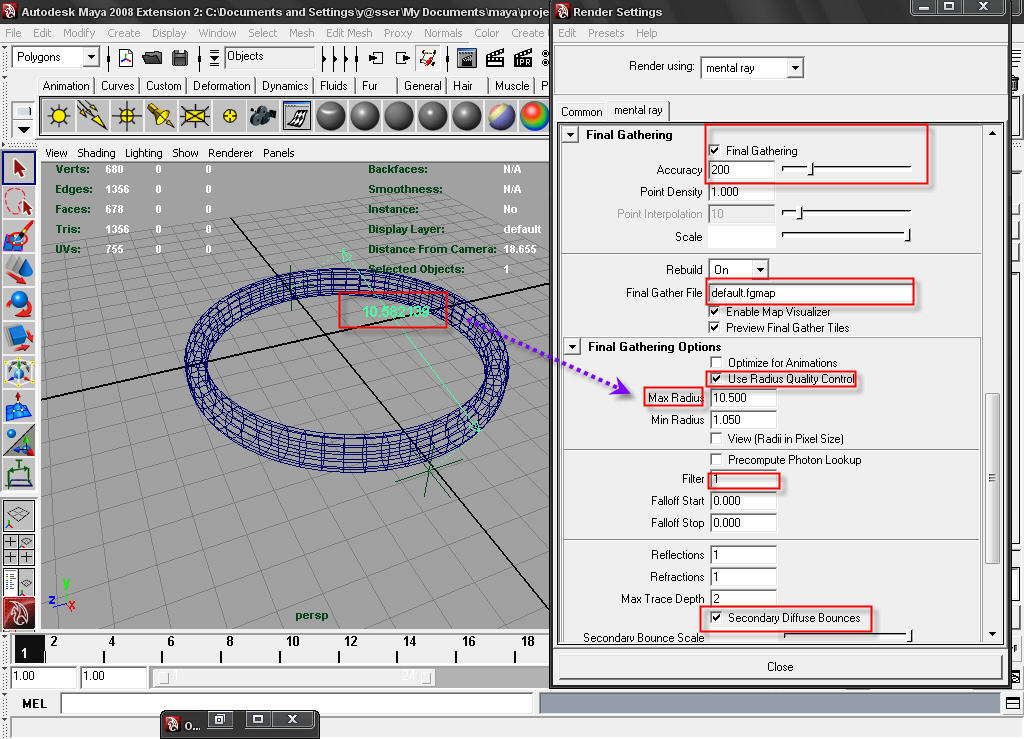Choose the Paint Selection tool
Image resolution: width=1024 pixels, height=739 pixels.
click(x=19, y=236)
